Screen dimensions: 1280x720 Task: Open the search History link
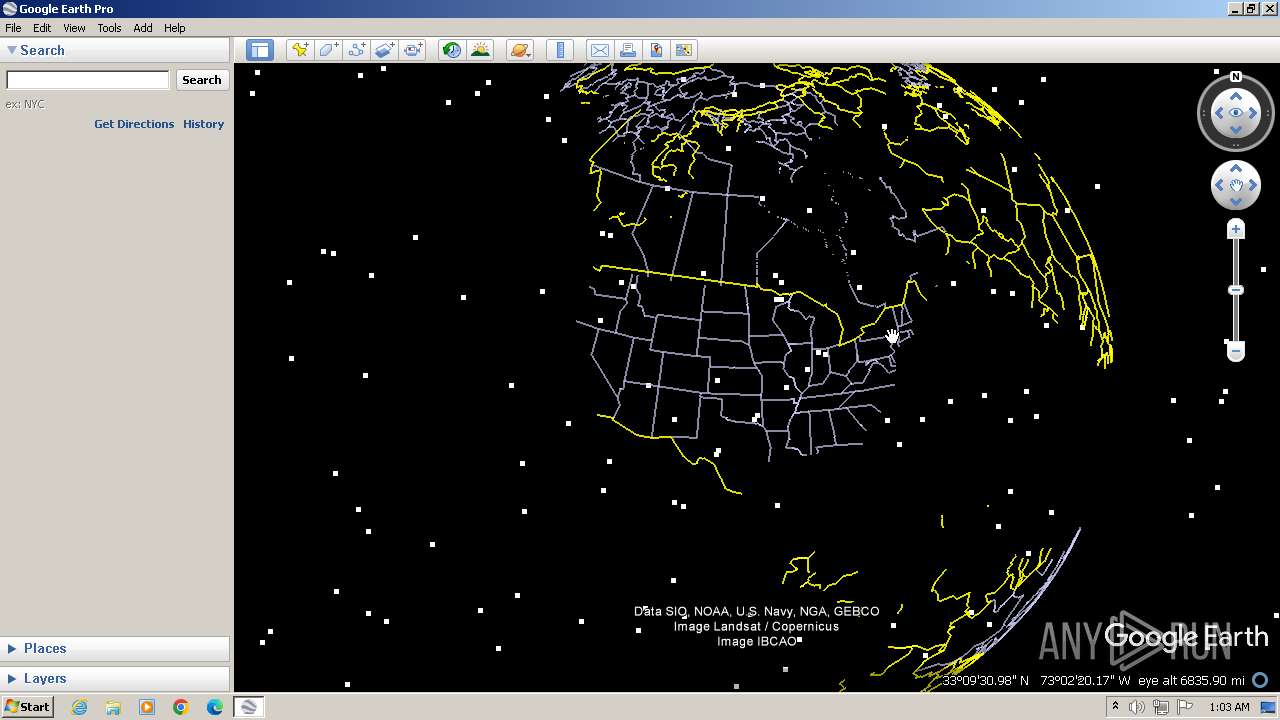(x=203, y=124)
